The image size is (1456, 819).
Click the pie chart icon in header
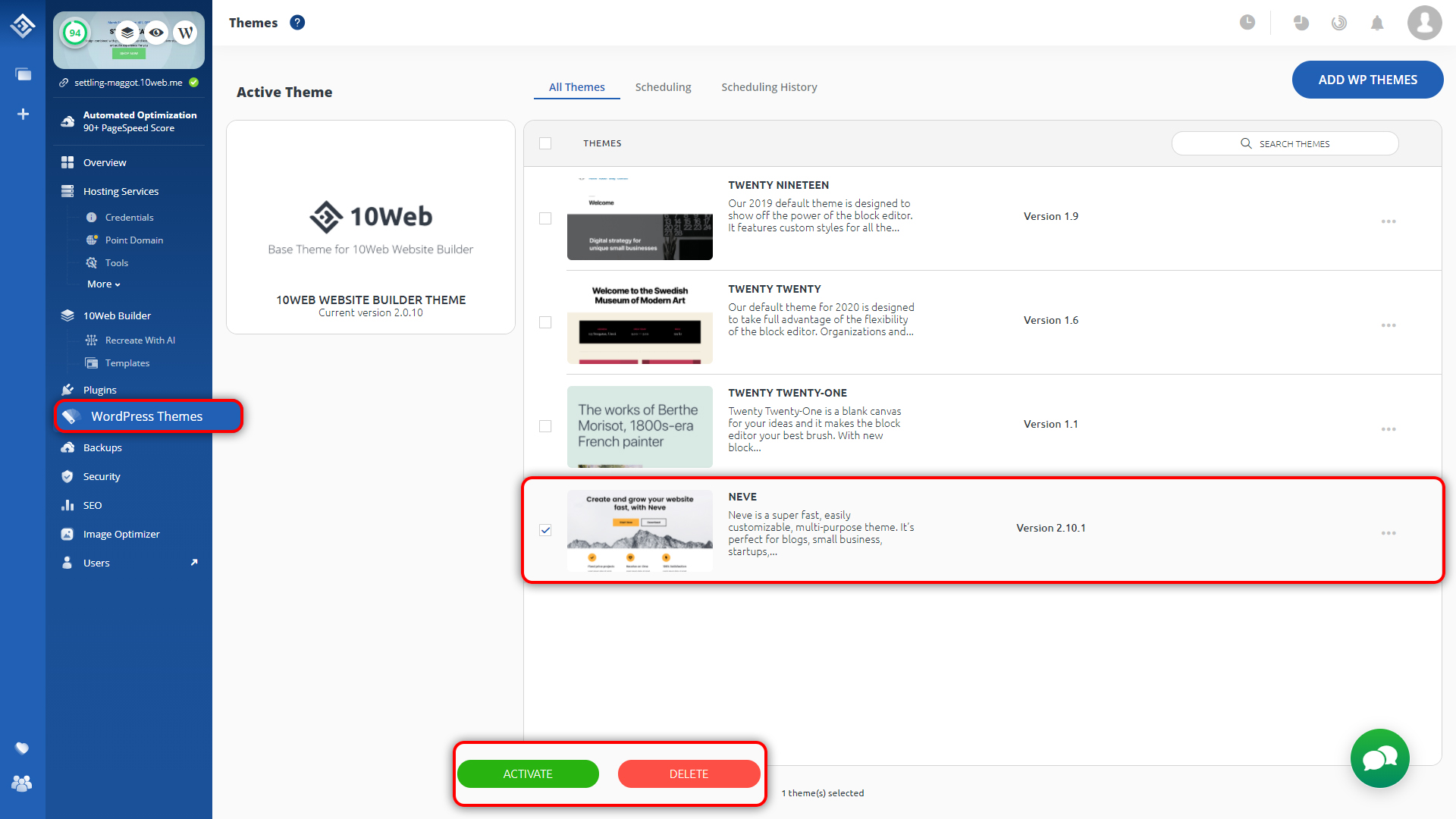(1301, 23)
